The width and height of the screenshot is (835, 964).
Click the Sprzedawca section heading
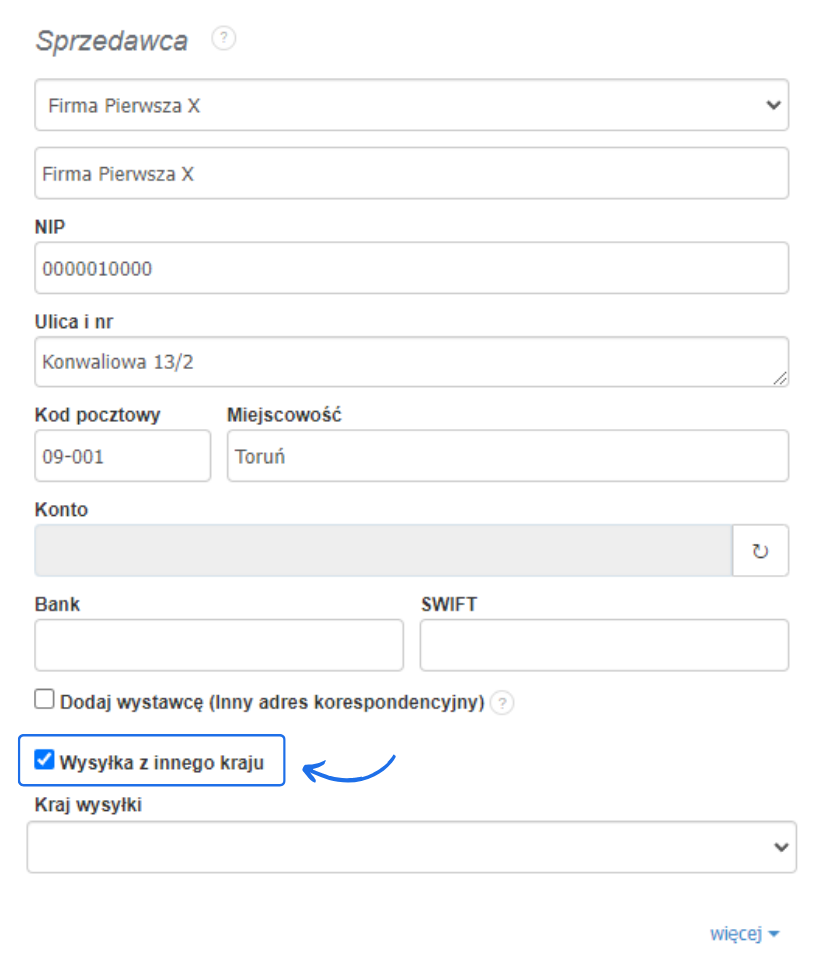click(110, 40)
